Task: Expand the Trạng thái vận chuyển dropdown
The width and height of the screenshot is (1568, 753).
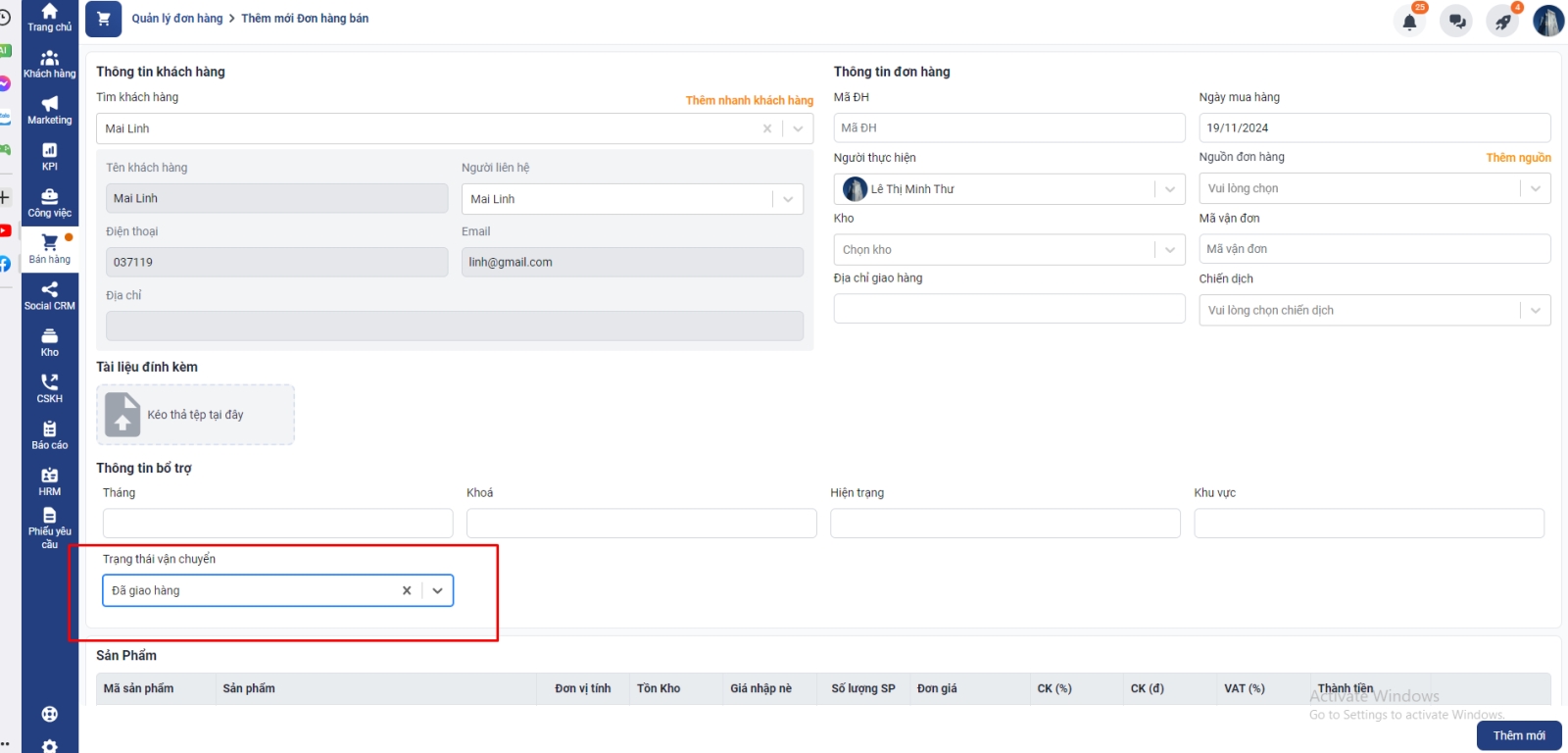Action: 438,590
